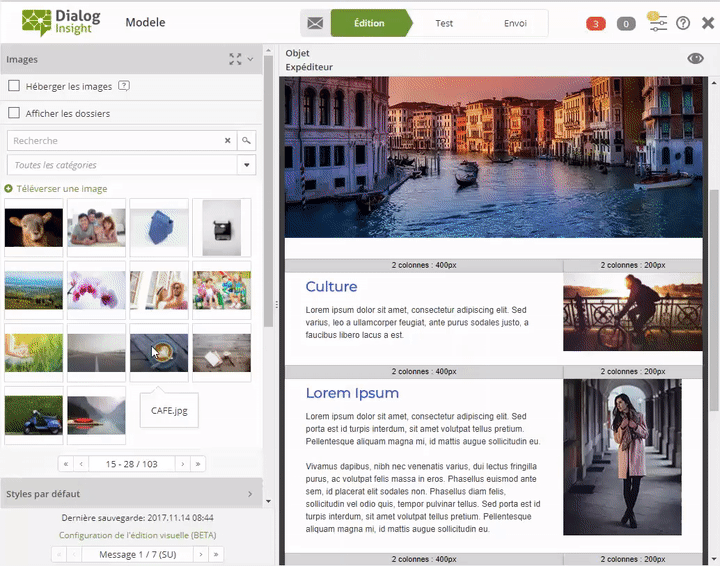The width and height of the screenshot is (720, 566).
Task: Go to first image page
Action: tap(66, 464)
